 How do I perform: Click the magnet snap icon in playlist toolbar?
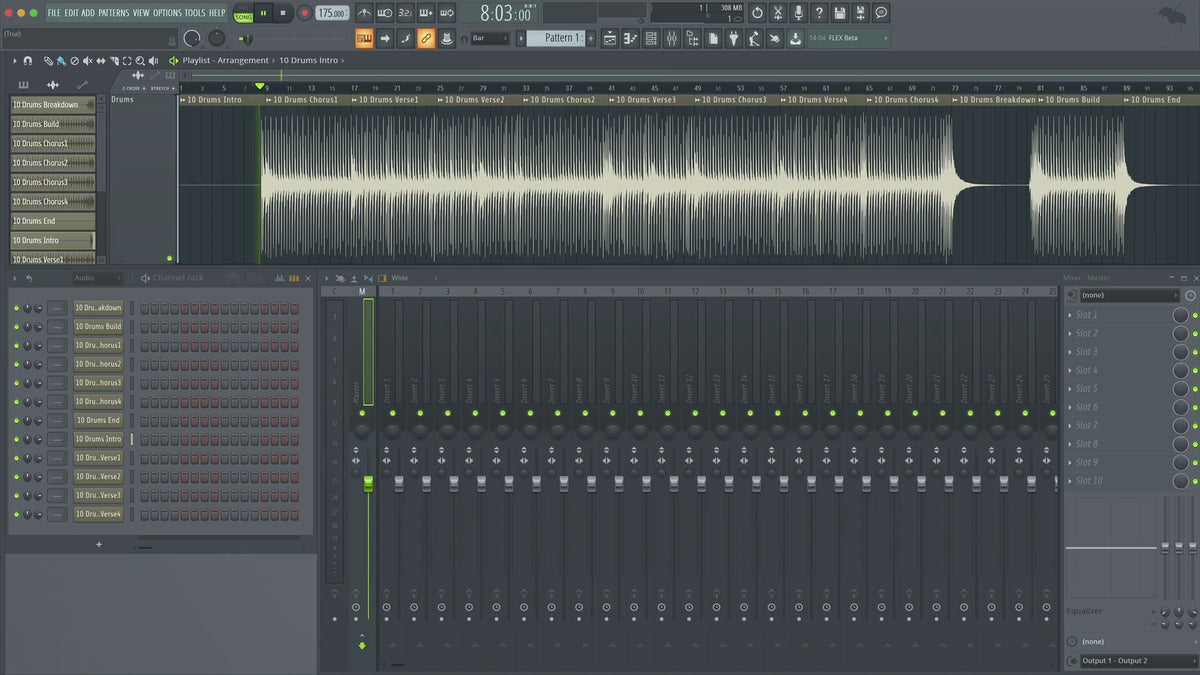(27, 61)
